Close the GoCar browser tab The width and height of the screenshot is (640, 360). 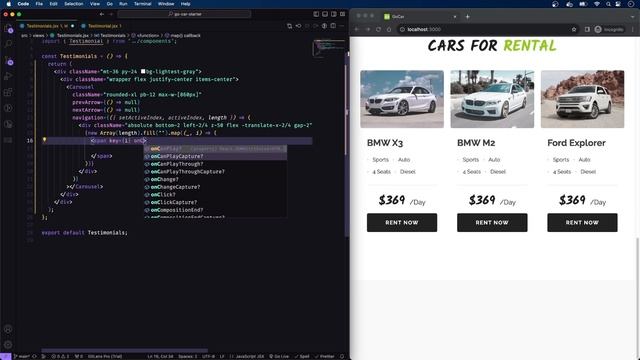click(x=454, y=17)
